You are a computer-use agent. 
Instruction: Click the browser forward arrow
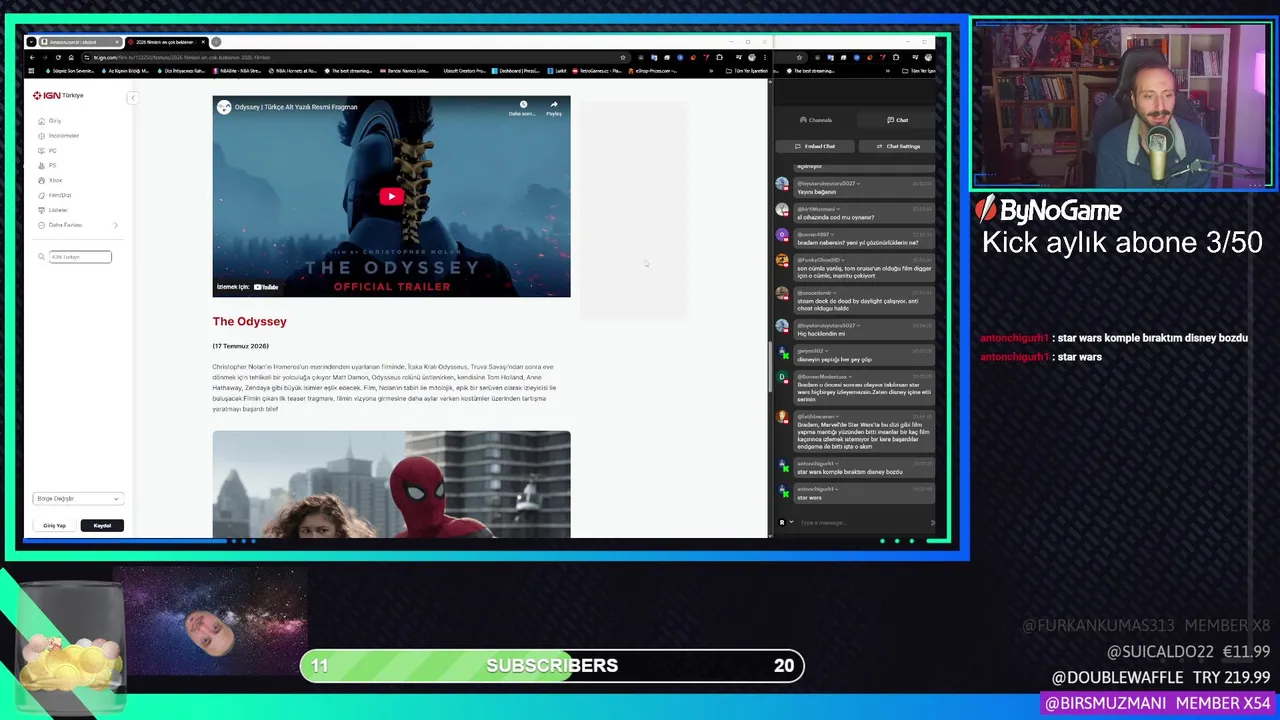click(x=45, y=58)
